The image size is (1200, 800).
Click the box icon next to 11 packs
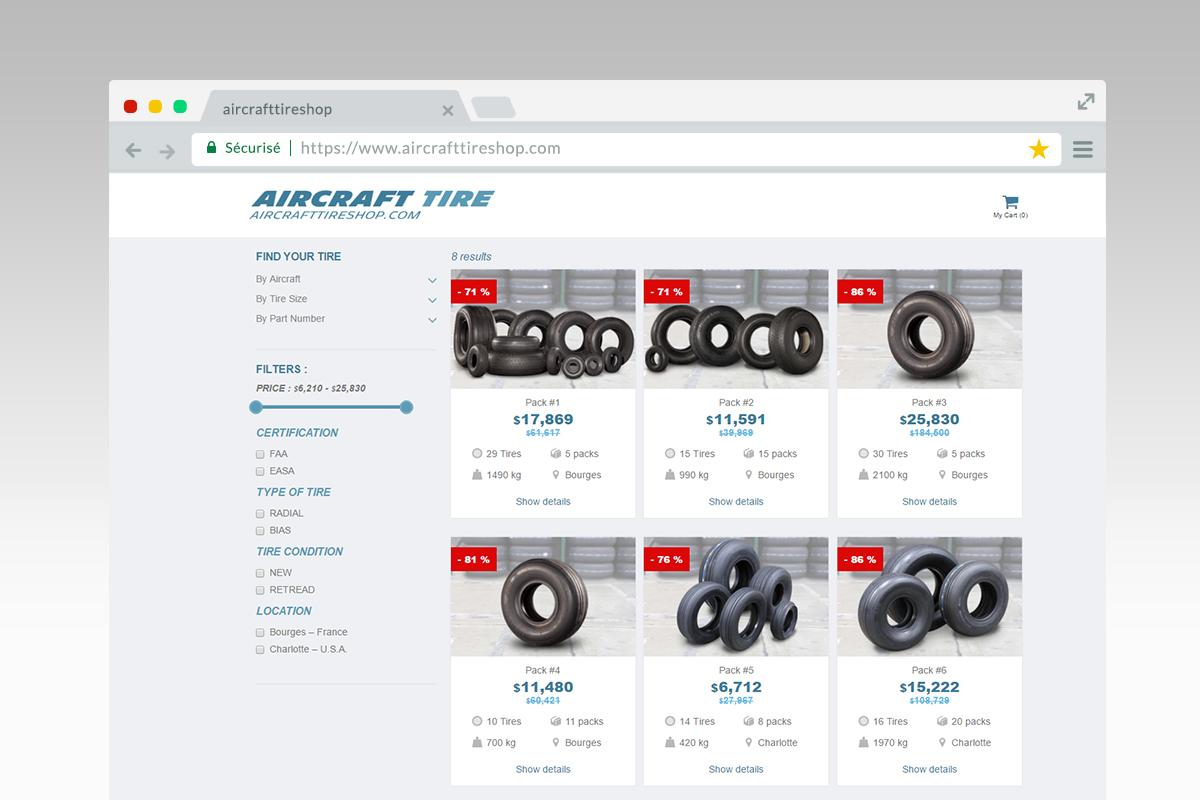(556, 721)
